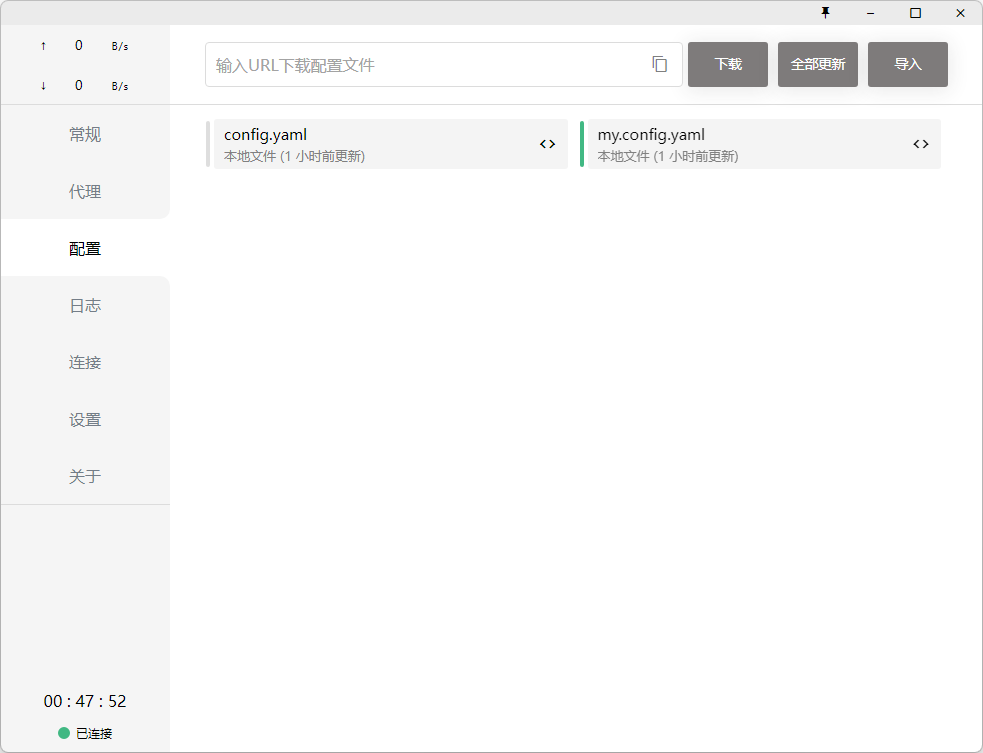Click the upload speed arrow indicator

point(43,46)
